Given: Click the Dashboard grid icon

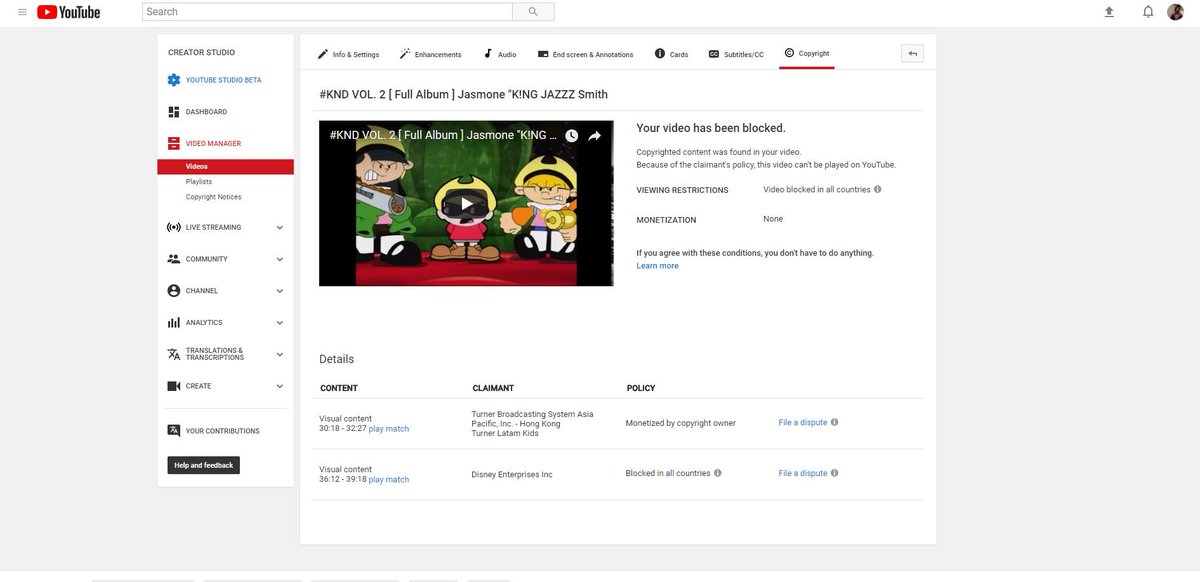Looking at the screenshot, I should point(174,112).
